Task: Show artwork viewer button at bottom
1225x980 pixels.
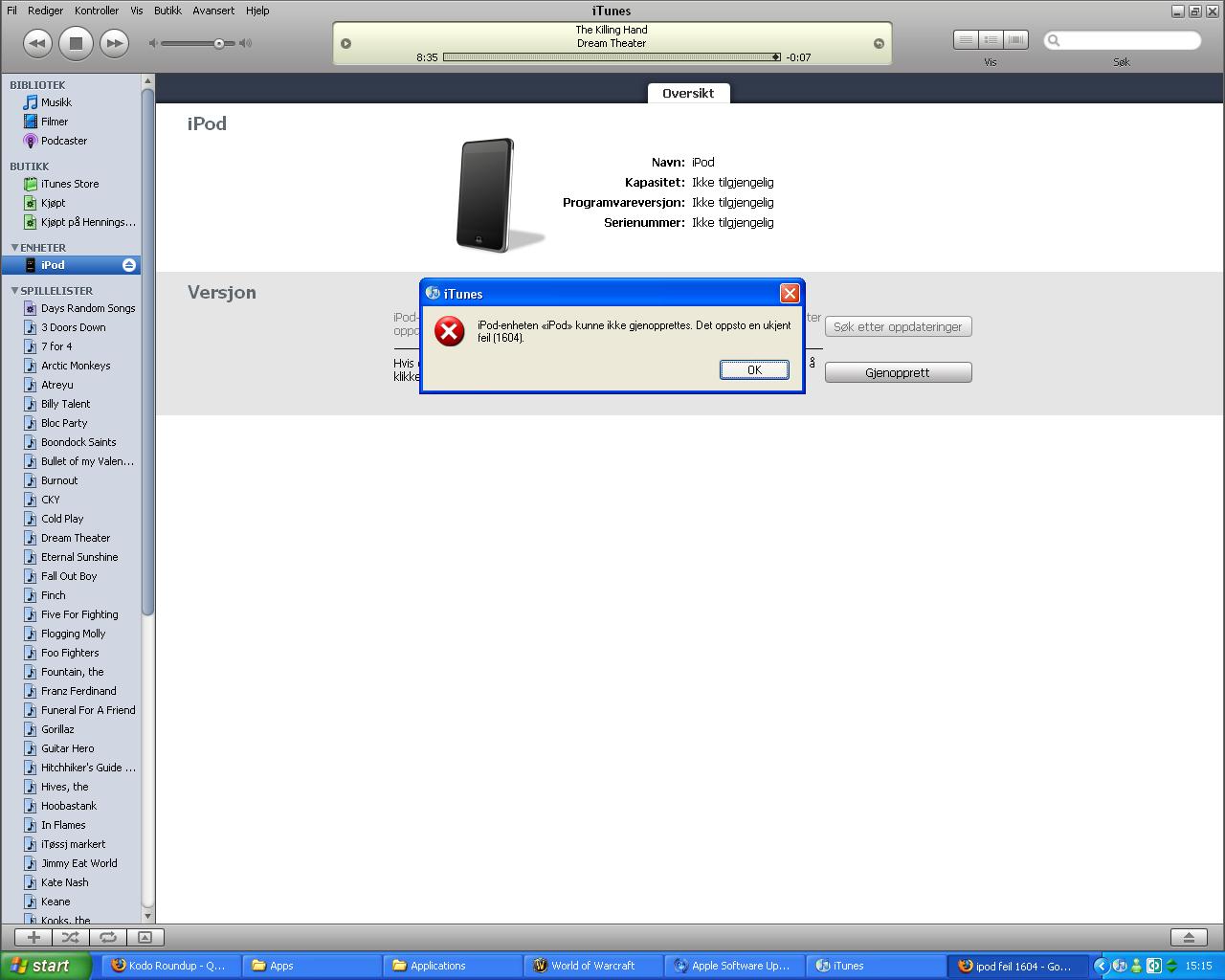Action: pos(145,938)
